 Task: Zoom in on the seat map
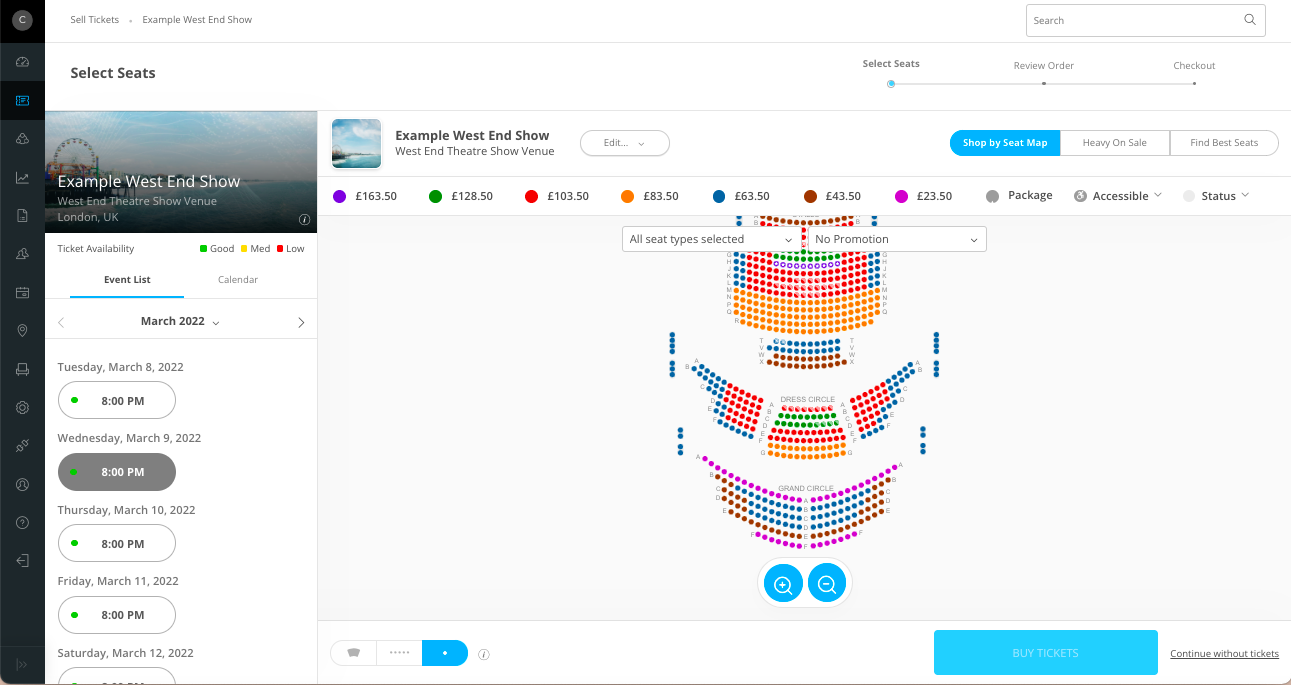coord(783,583)
